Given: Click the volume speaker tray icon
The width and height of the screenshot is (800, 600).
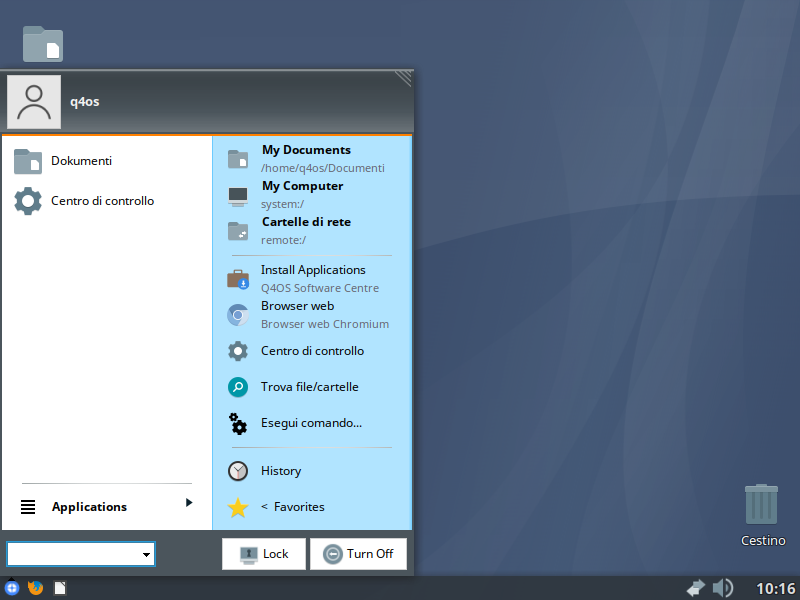Looking at the screenshot, I should tap(723, 588).
